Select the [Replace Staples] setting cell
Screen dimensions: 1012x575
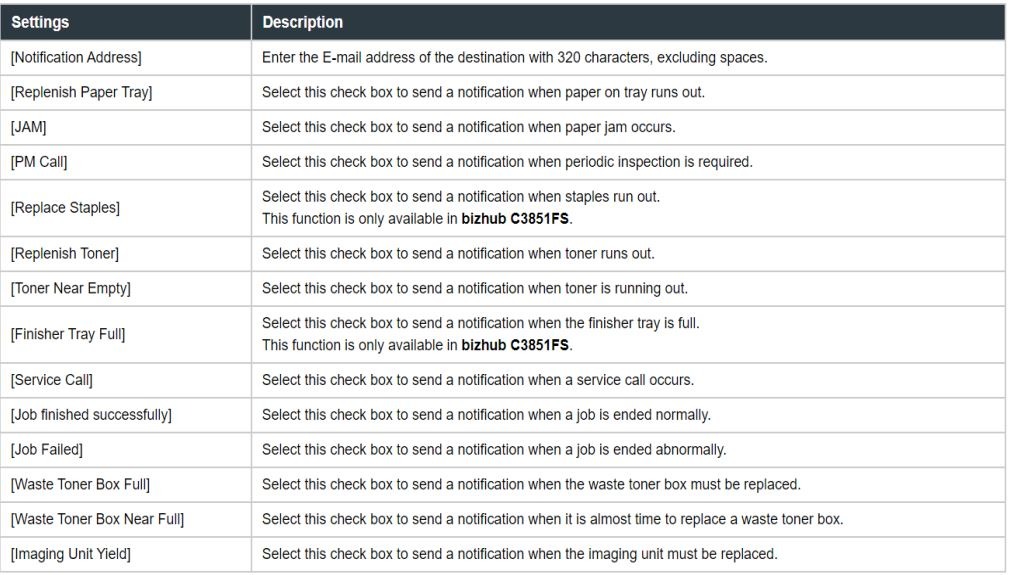click(x=65, y=208)
